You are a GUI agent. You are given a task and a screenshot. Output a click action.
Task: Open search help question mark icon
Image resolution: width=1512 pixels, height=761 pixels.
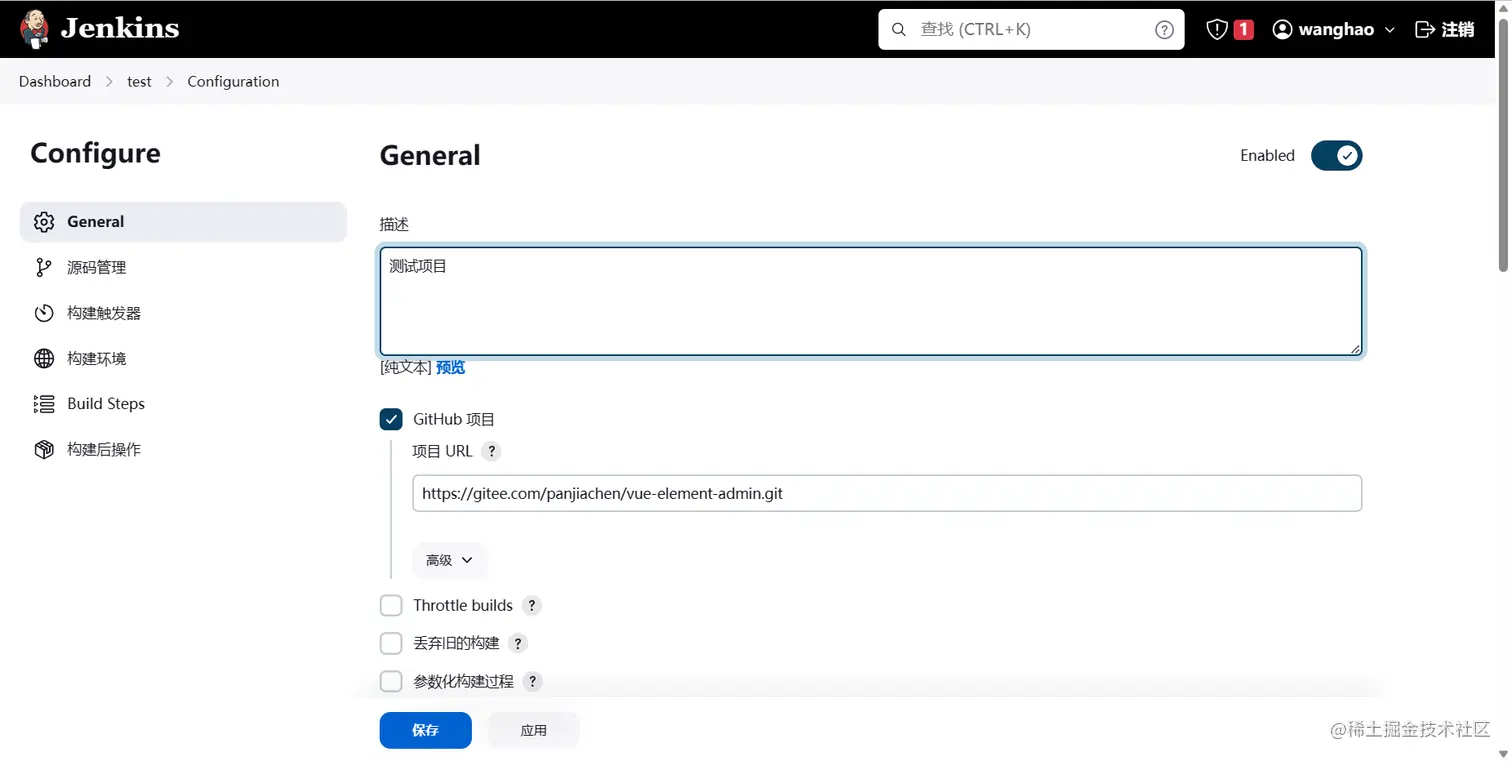point(1164,30)
